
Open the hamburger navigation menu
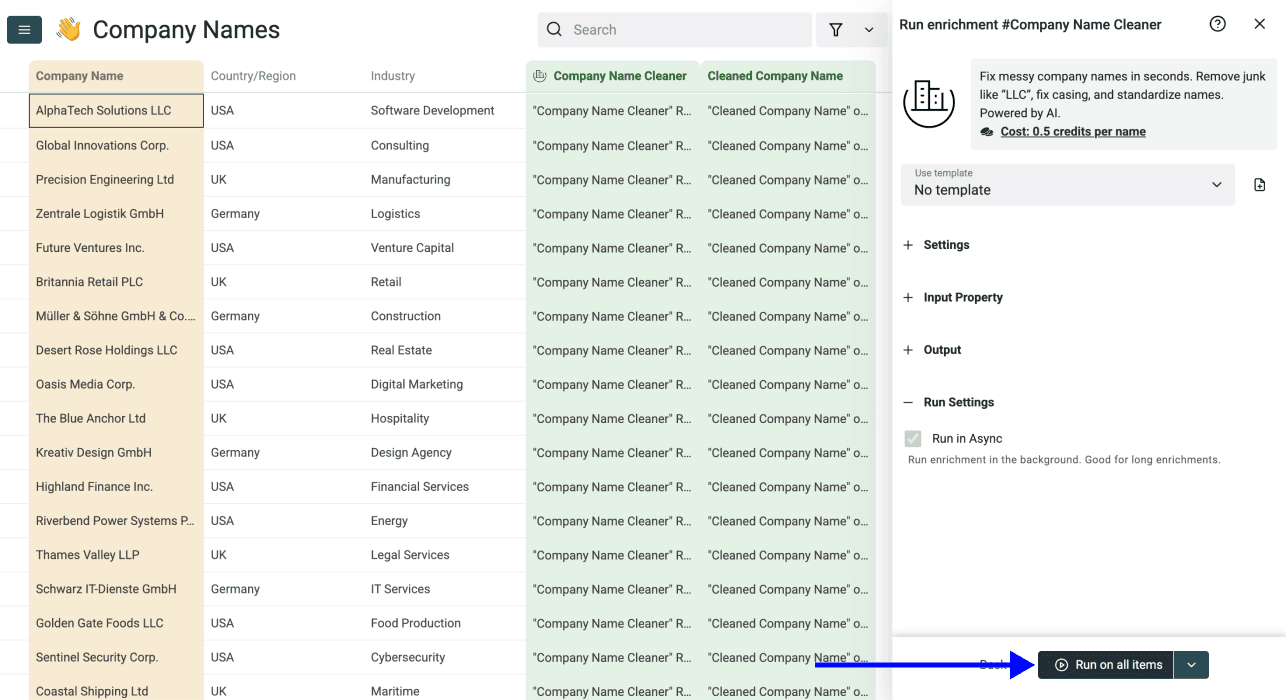pos(24,29)
